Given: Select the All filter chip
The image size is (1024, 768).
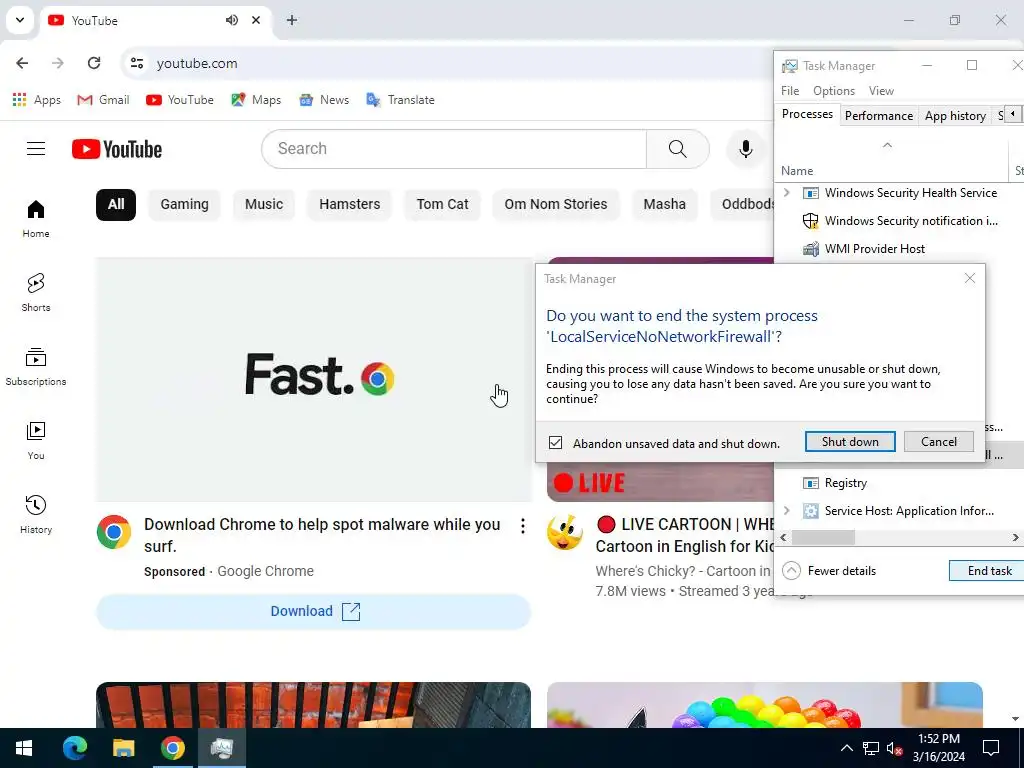Looking at the screenshot, I should click(116, 204).
